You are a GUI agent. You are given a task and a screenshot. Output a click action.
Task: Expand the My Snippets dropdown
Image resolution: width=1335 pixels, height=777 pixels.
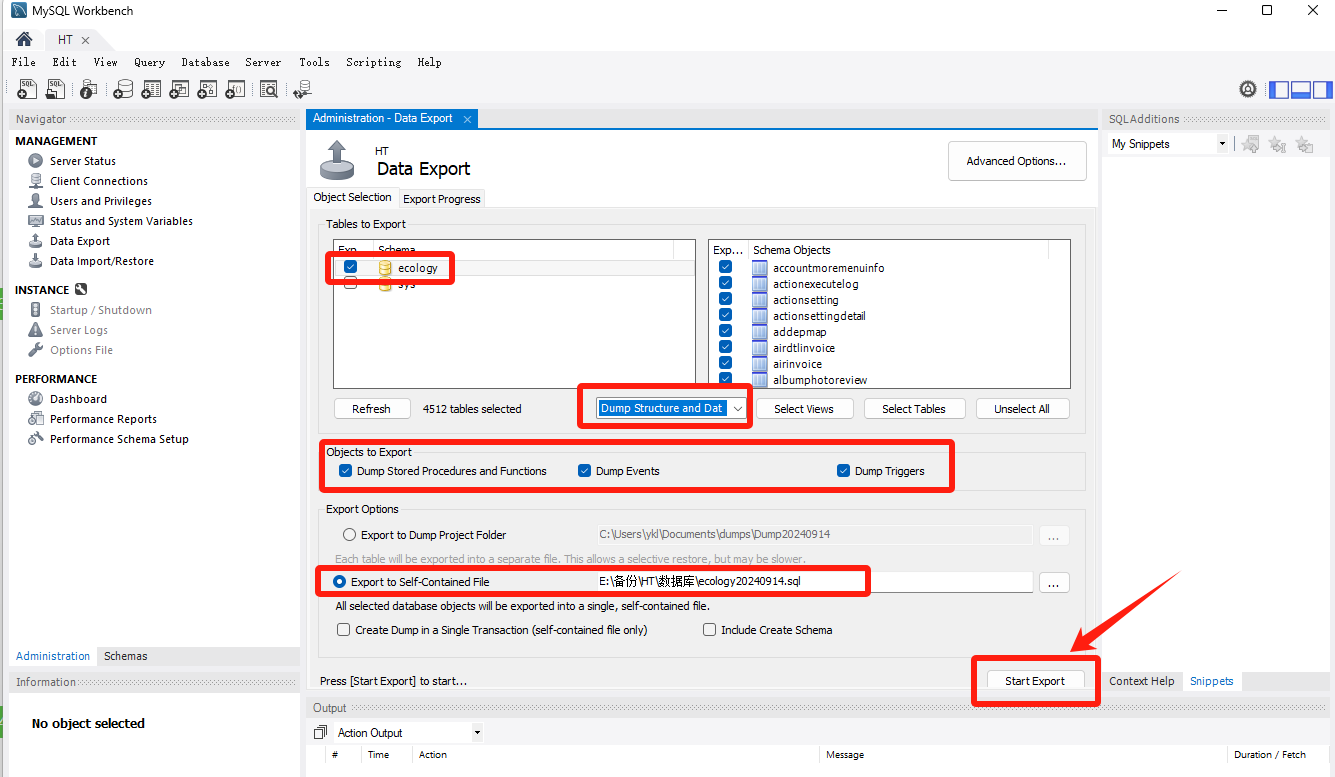click(1221, 144)
